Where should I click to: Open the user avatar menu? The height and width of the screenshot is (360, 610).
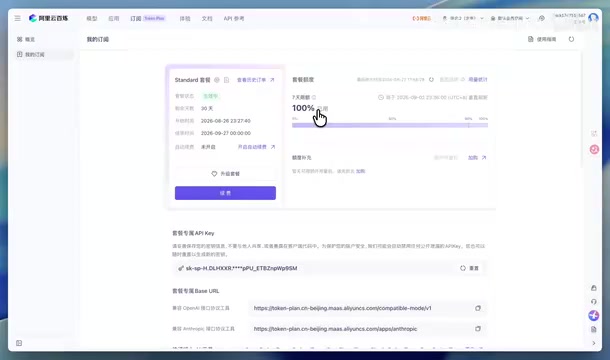593,18
